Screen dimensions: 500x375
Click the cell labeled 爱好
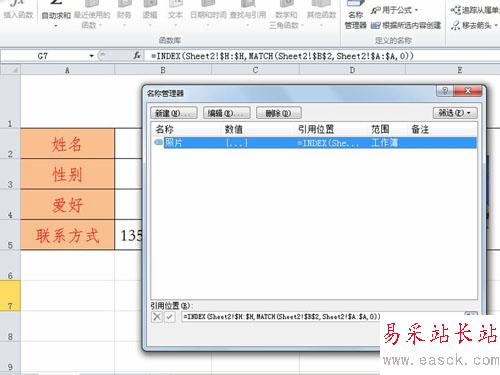[67, 205]
